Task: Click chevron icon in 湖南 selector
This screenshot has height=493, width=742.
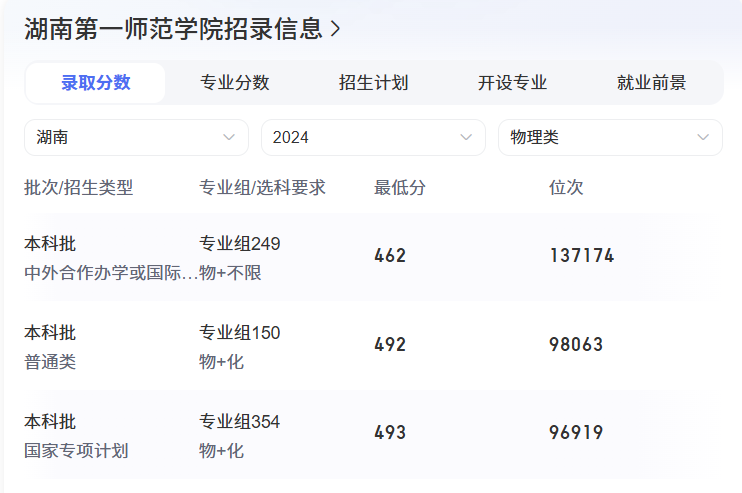Action: 229,137
